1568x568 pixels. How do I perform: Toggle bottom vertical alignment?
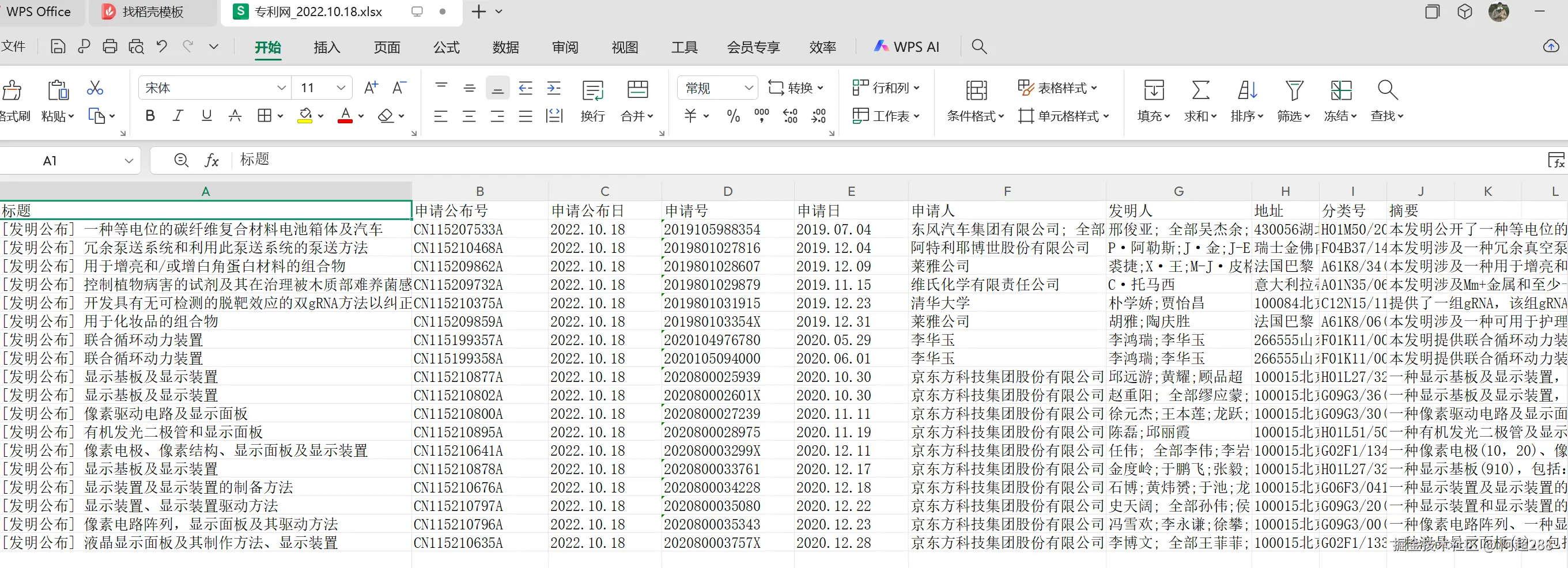[497, 88]
